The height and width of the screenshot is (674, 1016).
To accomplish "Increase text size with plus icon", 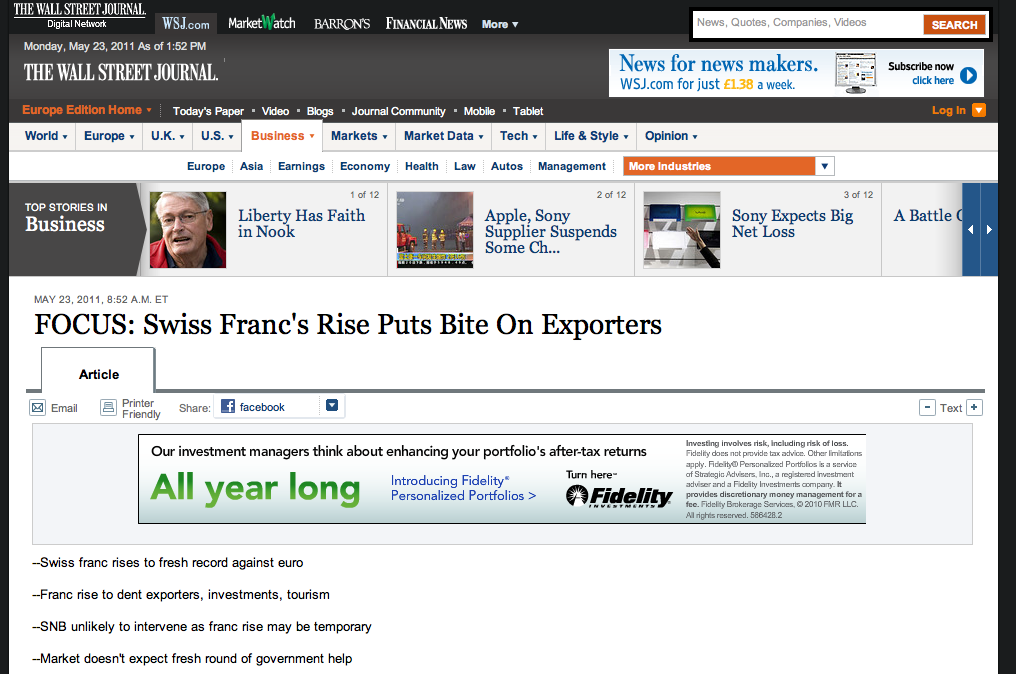I will coord(975,408).
